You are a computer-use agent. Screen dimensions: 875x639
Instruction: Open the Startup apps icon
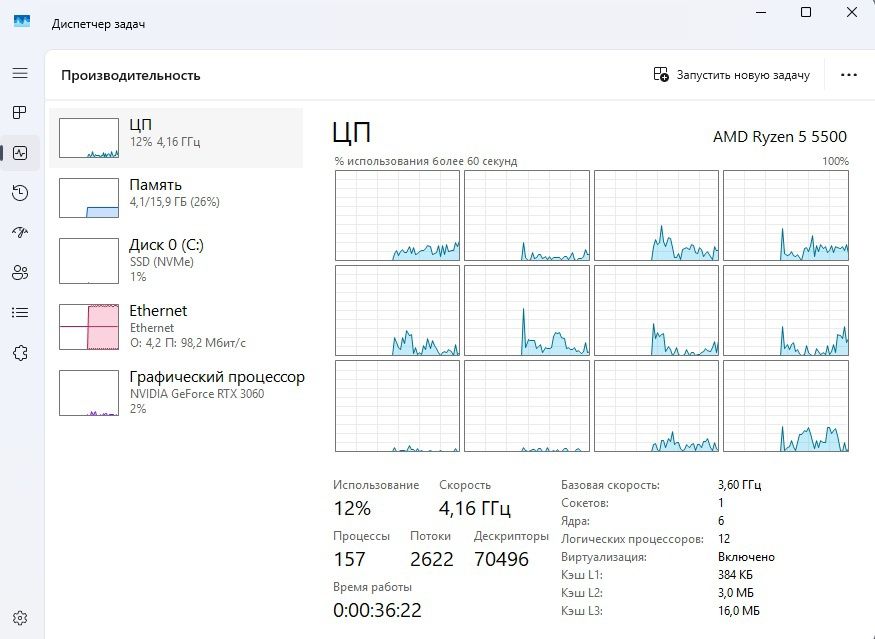(x=20, y=233)
